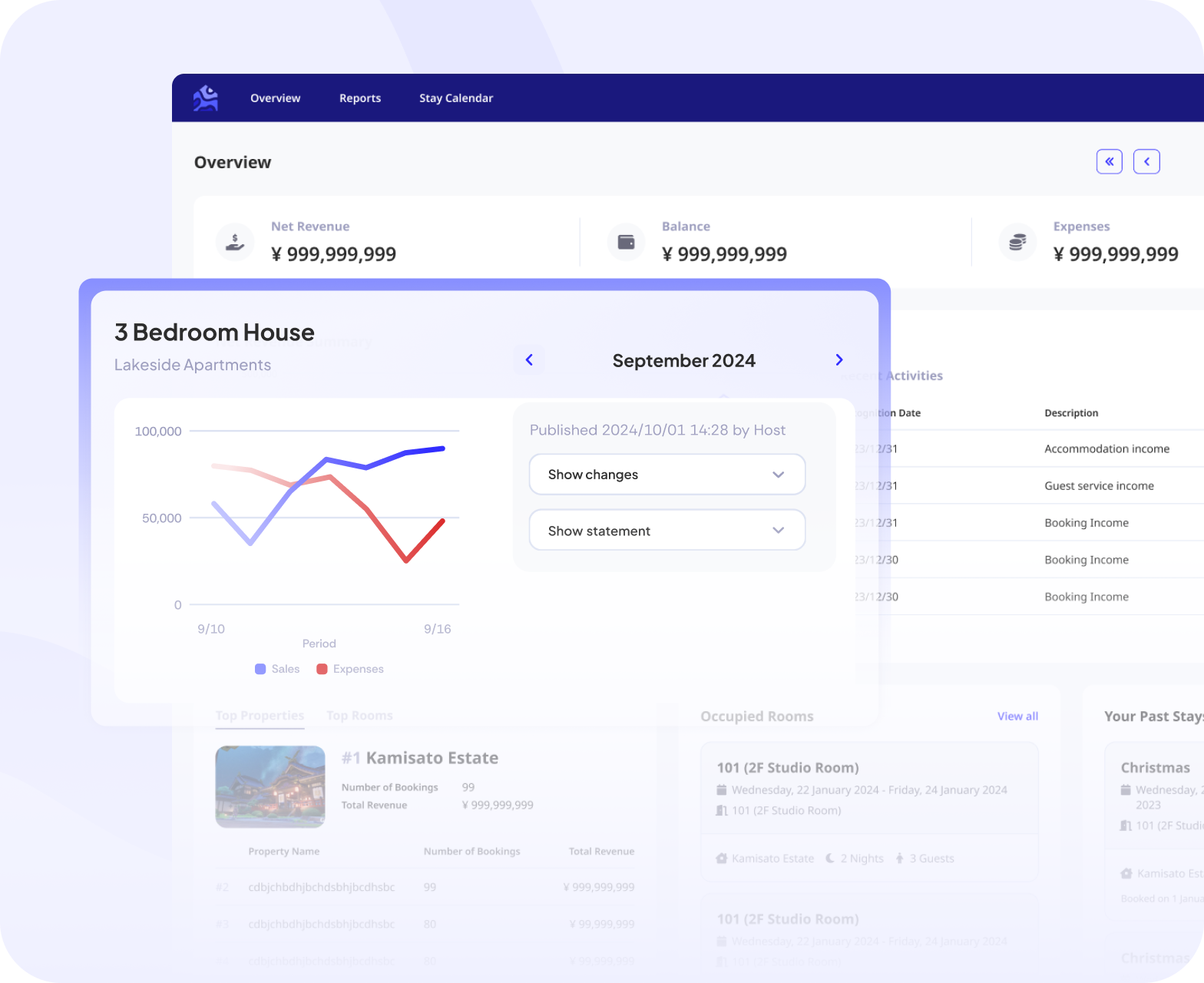Click the moon icon beside 2 Nights
Screen dimensions: 1204x983
pos(830,859)
